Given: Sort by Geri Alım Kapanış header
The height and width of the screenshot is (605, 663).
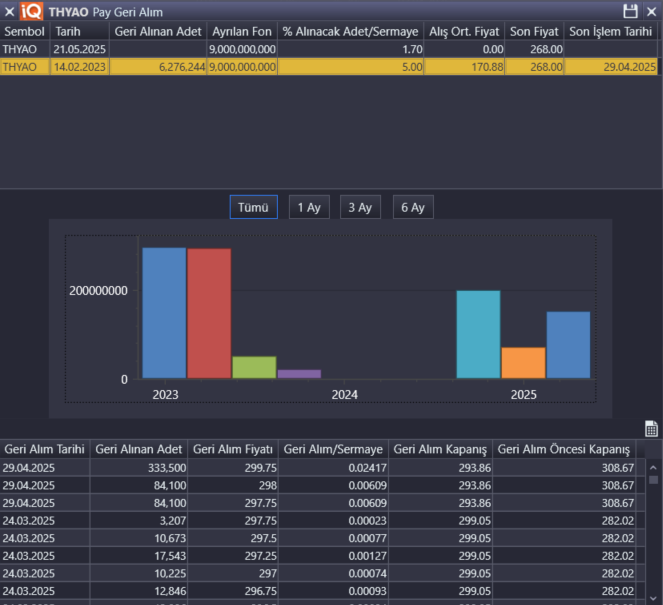Looking at the screenshot, I should pos(440,449).
